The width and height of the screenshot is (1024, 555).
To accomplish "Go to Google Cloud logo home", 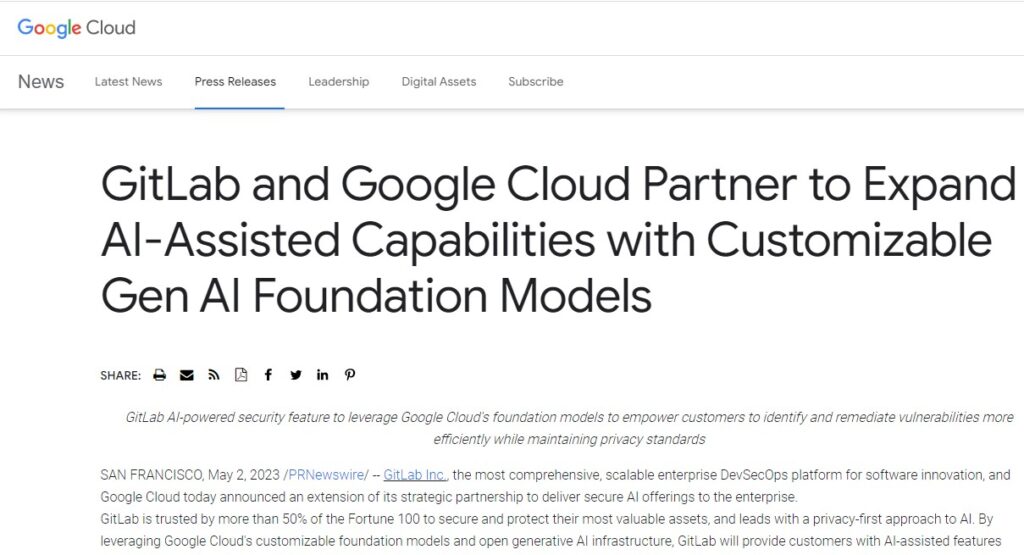I will (x=76, y=28).
